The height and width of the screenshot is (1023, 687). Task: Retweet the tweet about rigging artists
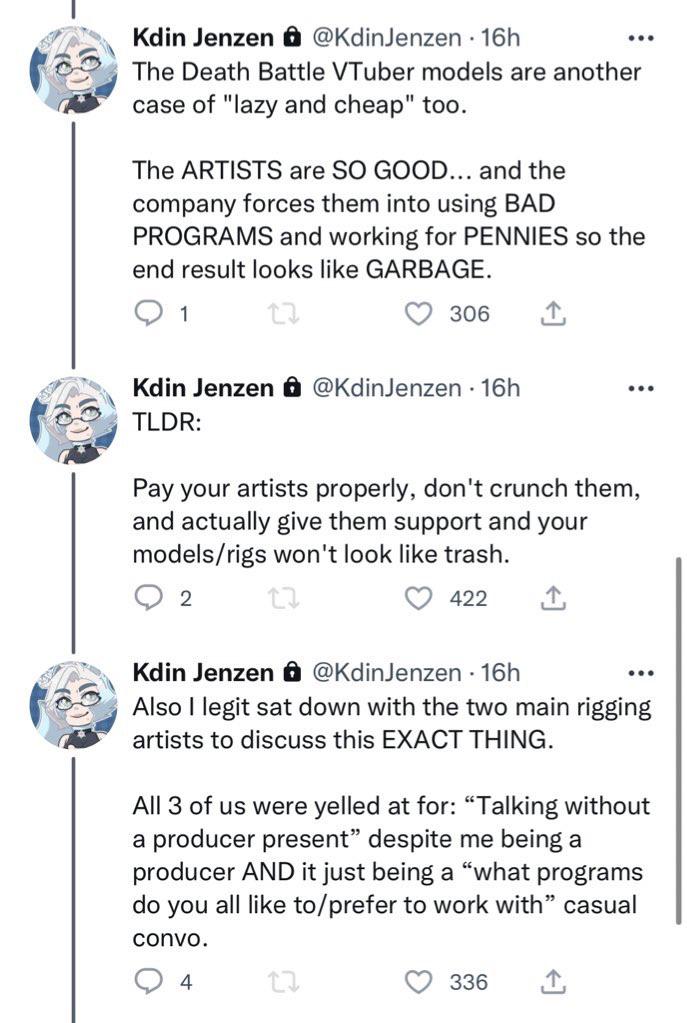pyautogui.click(x=284, y=982)
